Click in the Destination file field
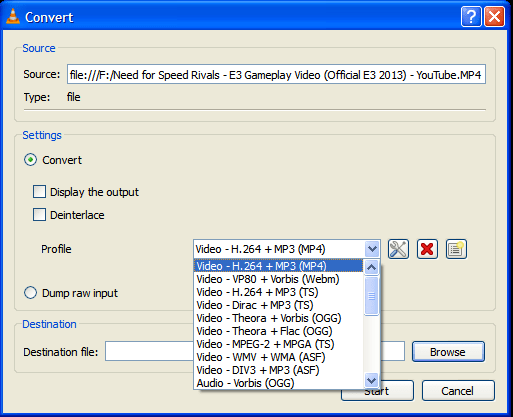This screenshot has height=417, width=513. (x=255, y=351)
